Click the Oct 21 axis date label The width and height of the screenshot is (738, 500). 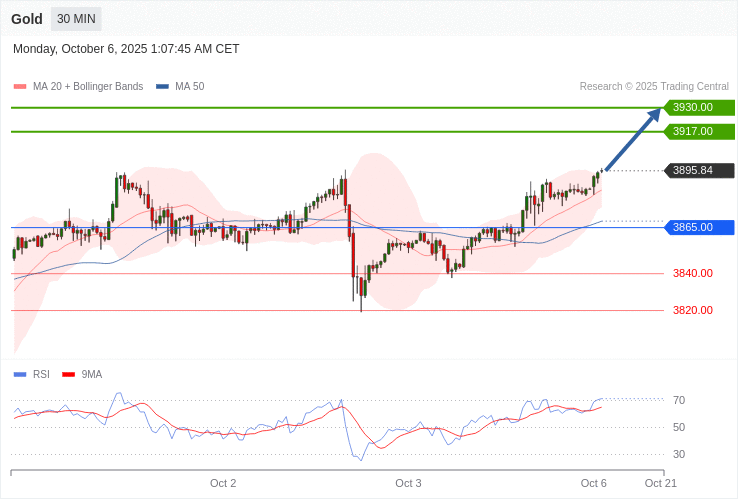tap(661, 483)
